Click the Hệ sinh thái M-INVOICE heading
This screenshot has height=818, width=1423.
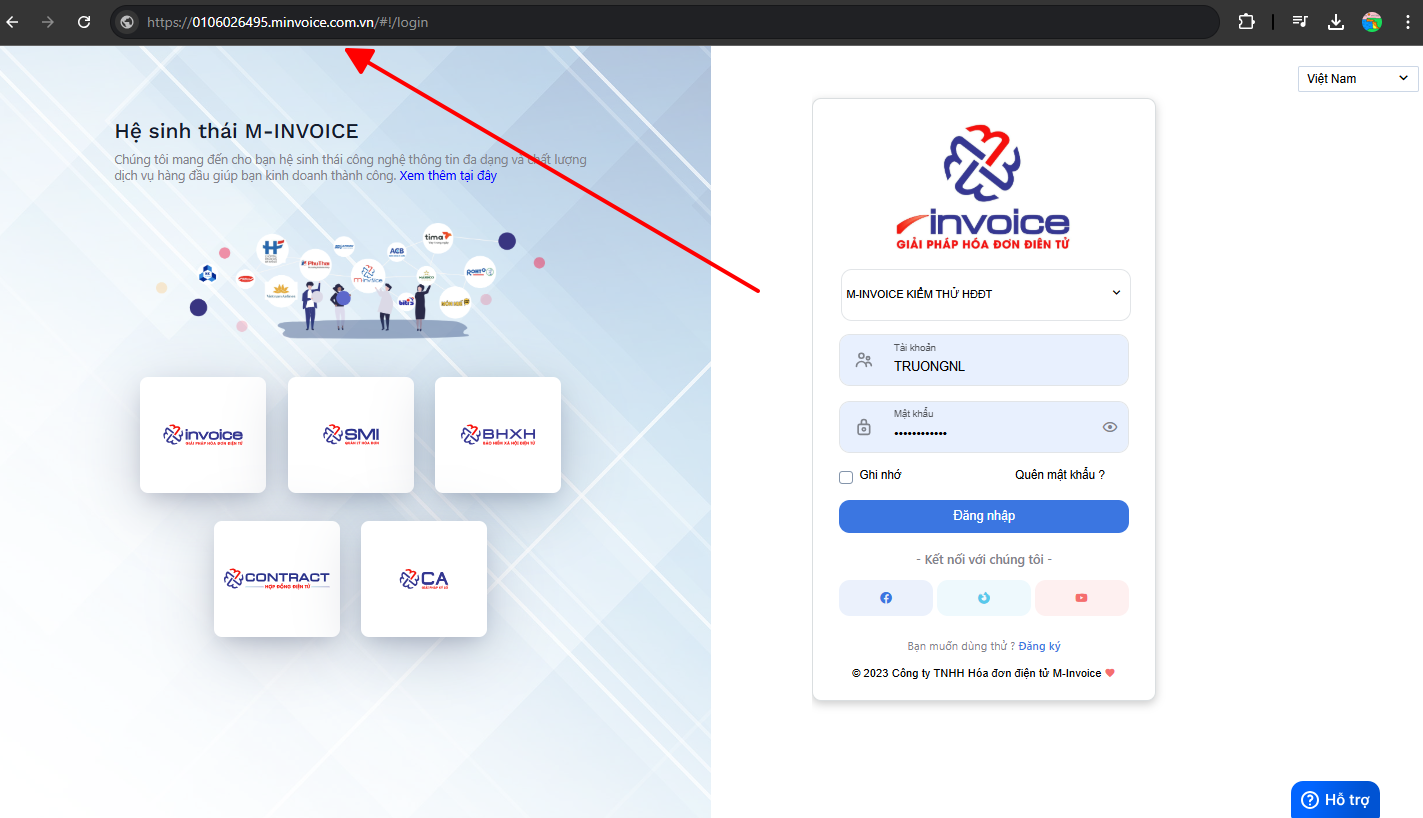[236, 131]
